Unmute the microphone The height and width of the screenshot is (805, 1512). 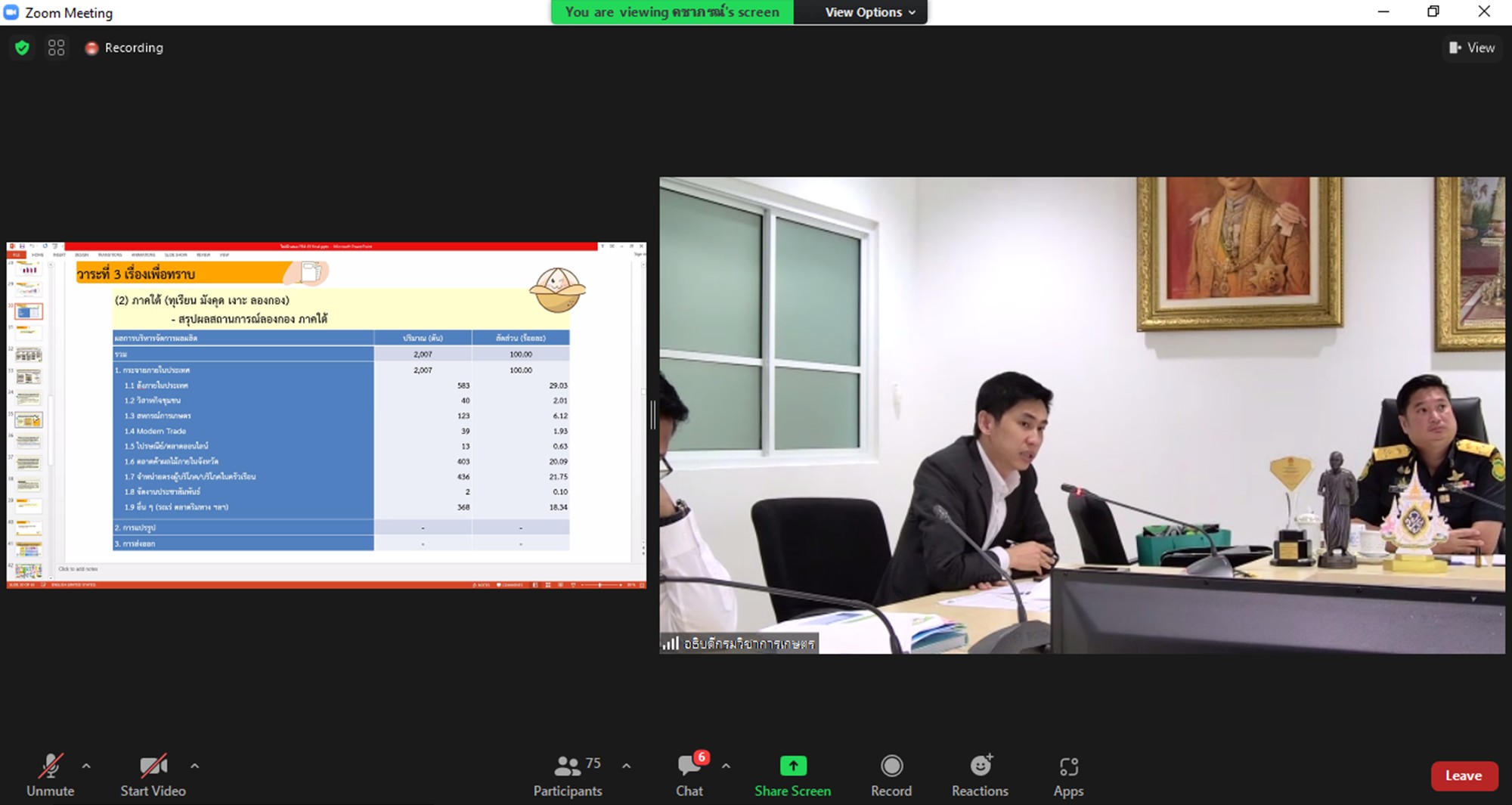coord(51,775)
